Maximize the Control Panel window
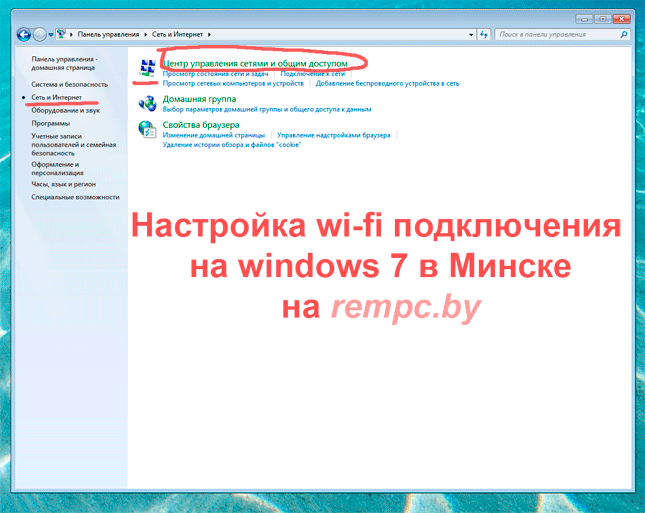 click(x=603, y=19)
